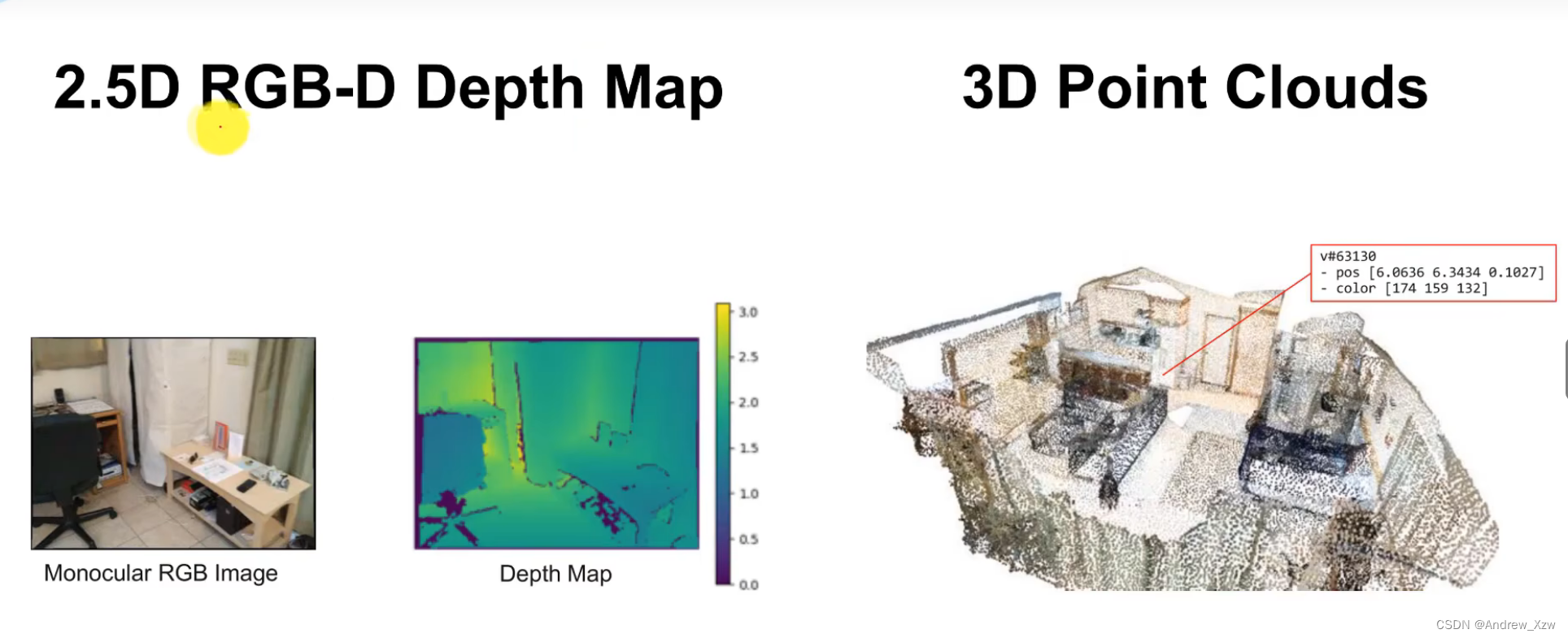
Task: Click the 1.0 colorbar tick label
Action: tap(748, 493)
